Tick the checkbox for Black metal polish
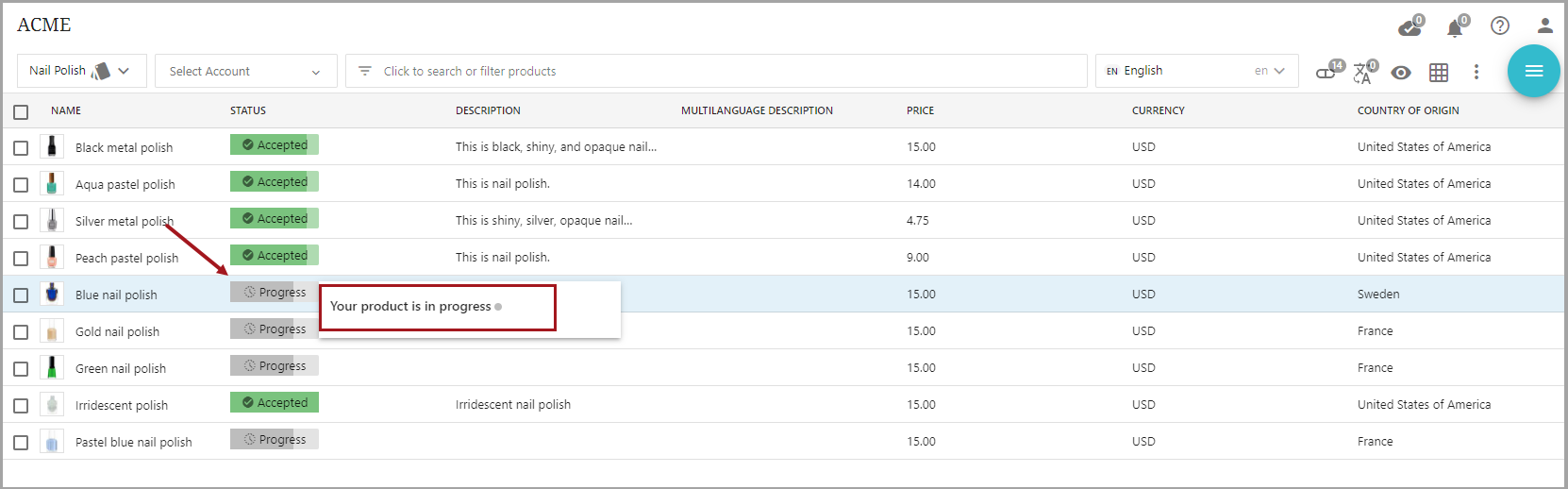1568x489 pixels. [21, 148]
